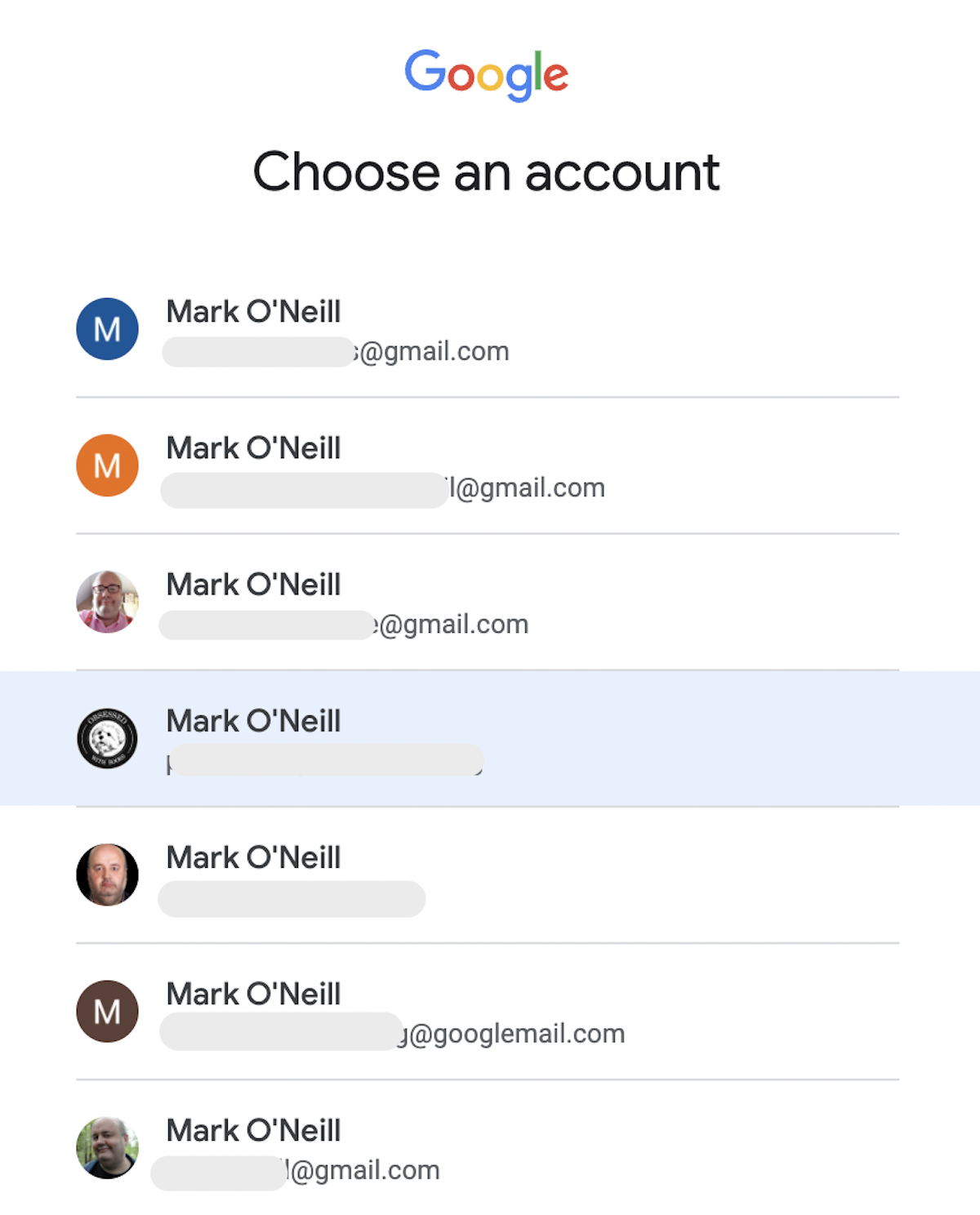980x1215 pixels.
Task: Click the email ending in s@gmail.com
Action: [336, 352]
